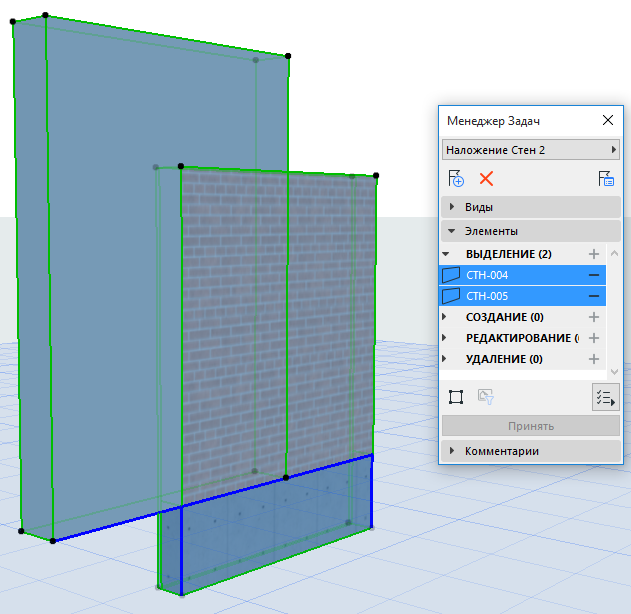Collapse the ВЫДЕЛЕНИЕ (2) group
The image size is (631, 614).
tap(447, 255)
